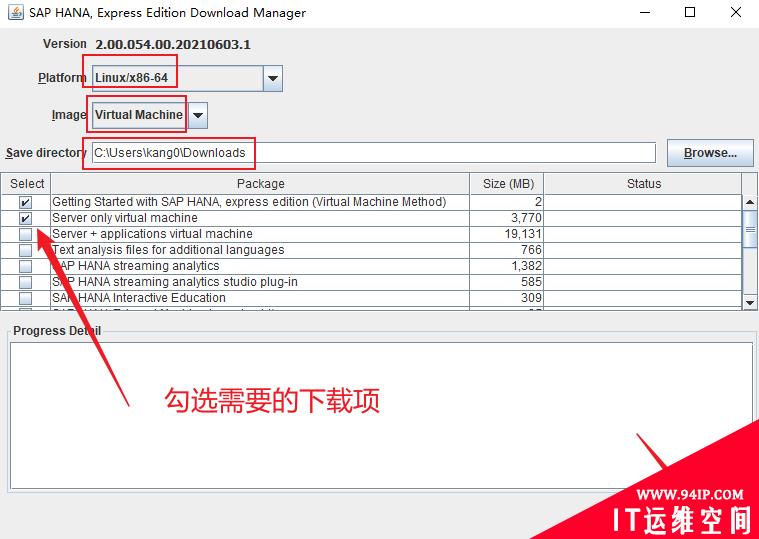Select the 'Server + applications virtual machine' row text
This screenshot has width=759, height=539.
click(152, 234)
